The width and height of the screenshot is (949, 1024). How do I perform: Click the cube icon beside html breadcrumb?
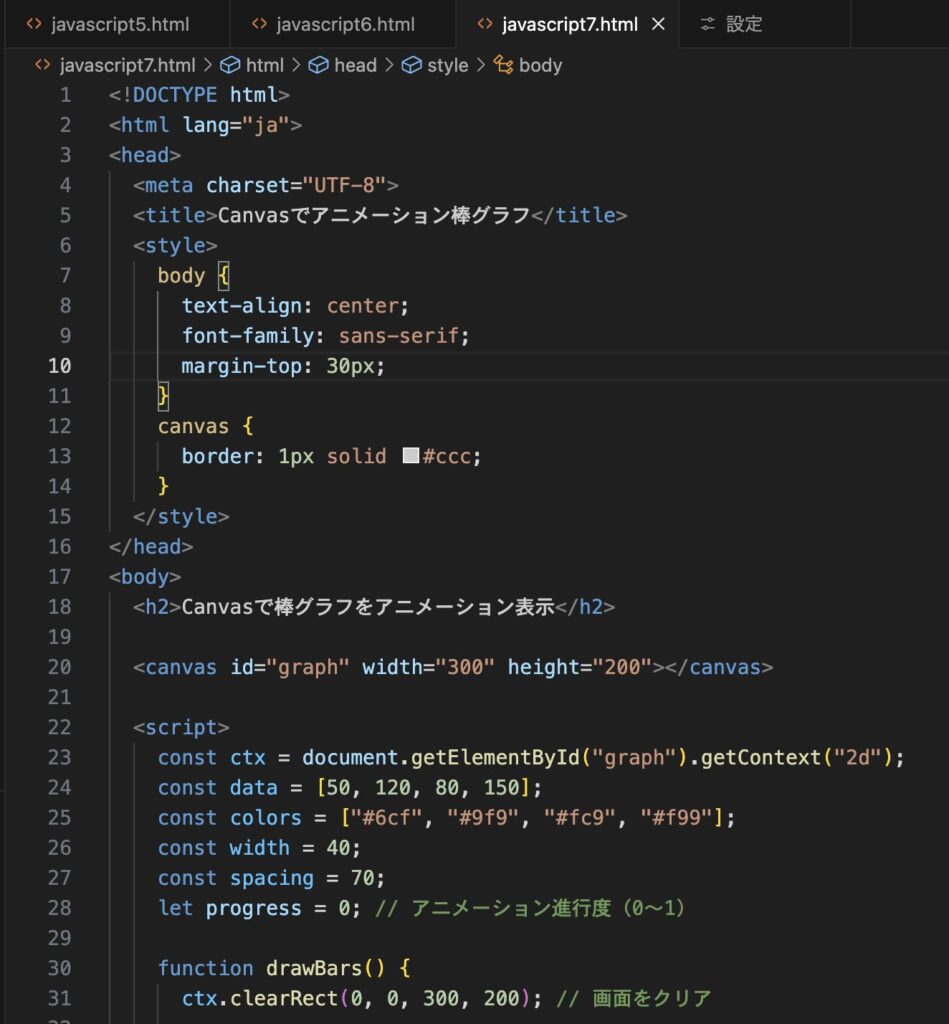pyautogui.click(x=229, y=65)
